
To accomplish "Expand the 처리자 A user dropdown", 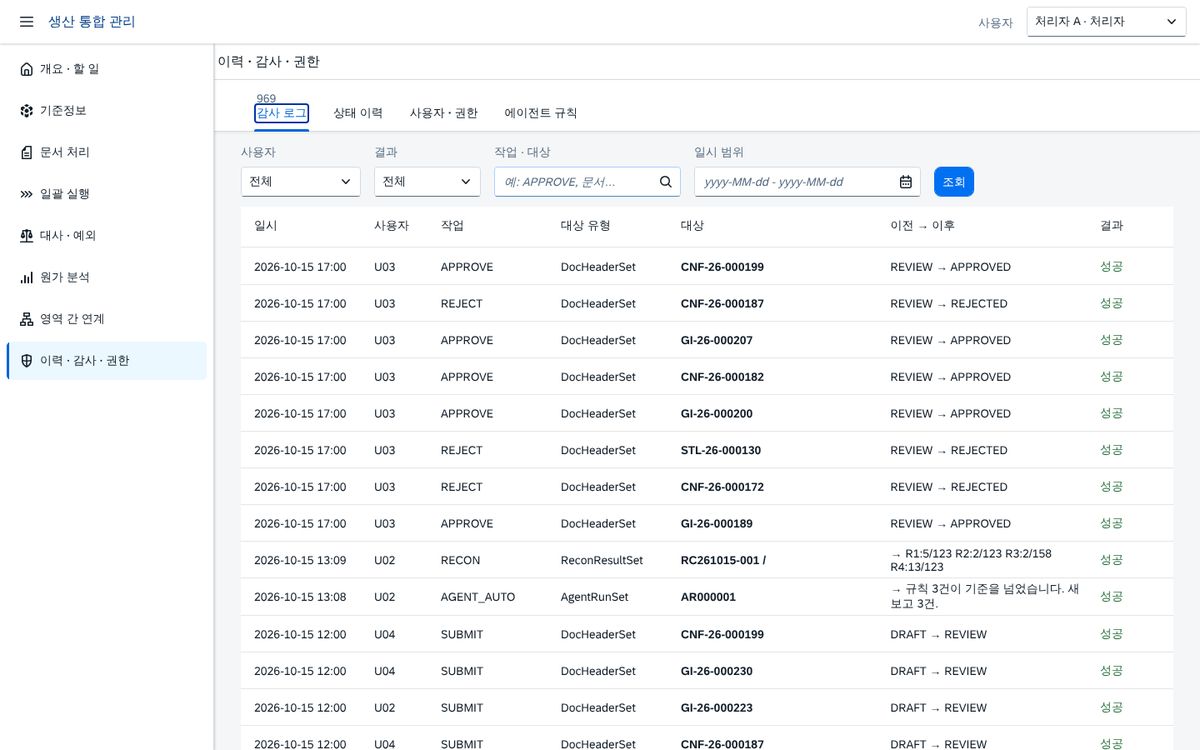I will point(1106,22).
